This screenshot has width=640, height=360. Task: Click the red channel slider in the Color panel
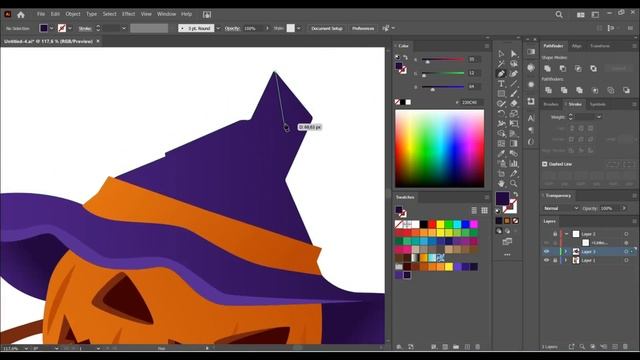(x=443, y=60)
